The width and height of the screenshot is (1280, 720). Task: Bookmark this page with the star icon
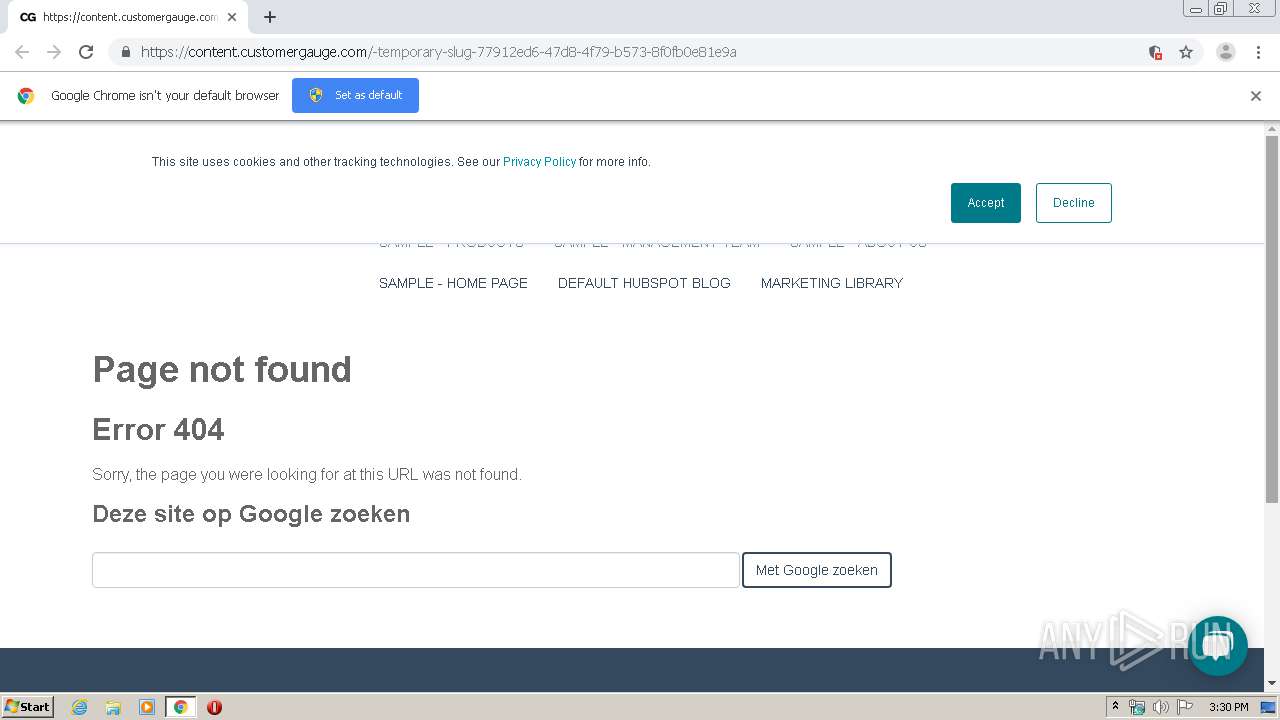(1186, 52)
